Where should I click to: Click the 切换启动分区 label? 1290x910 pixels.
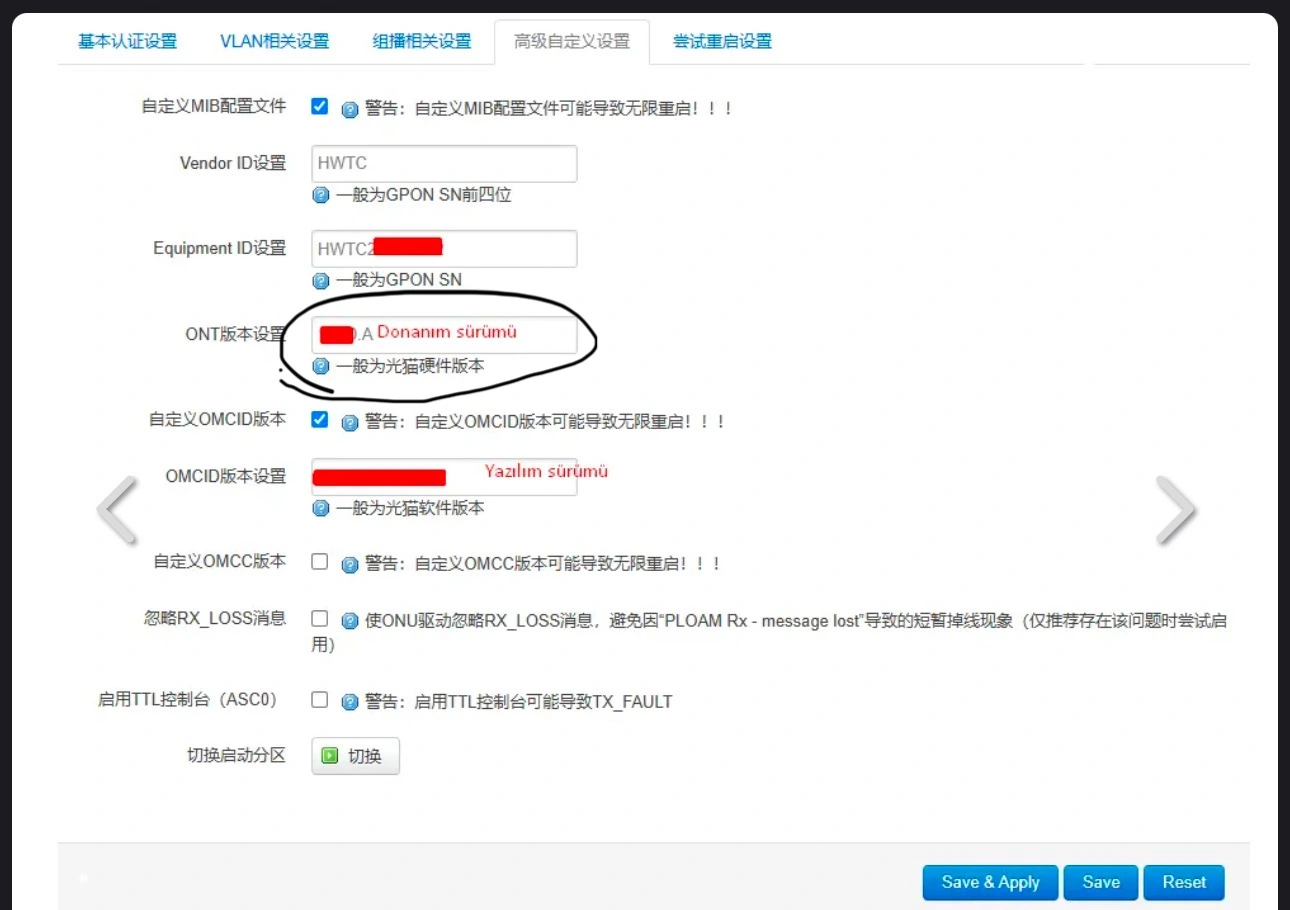pos(236,755)
